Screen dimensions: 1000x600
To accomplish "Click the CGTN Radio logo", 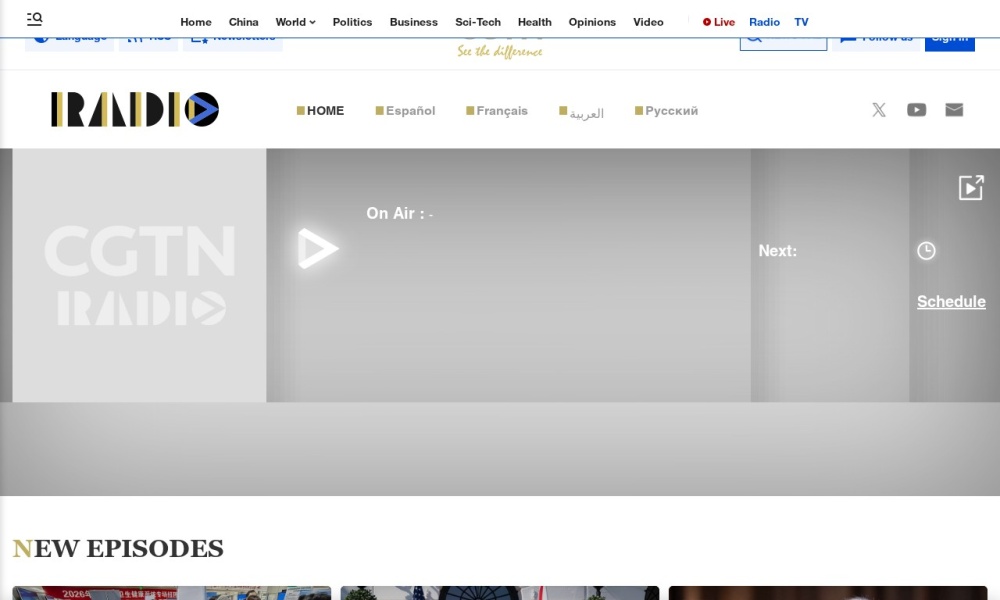I will click(x=135, y=110).
